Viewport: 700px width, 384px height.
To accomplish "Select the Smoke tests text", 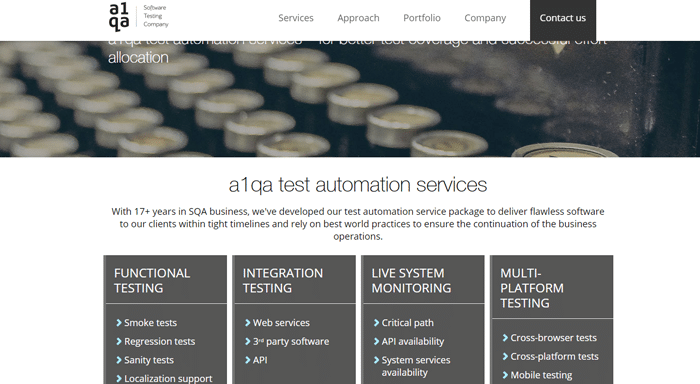I will tap(150, 322).
